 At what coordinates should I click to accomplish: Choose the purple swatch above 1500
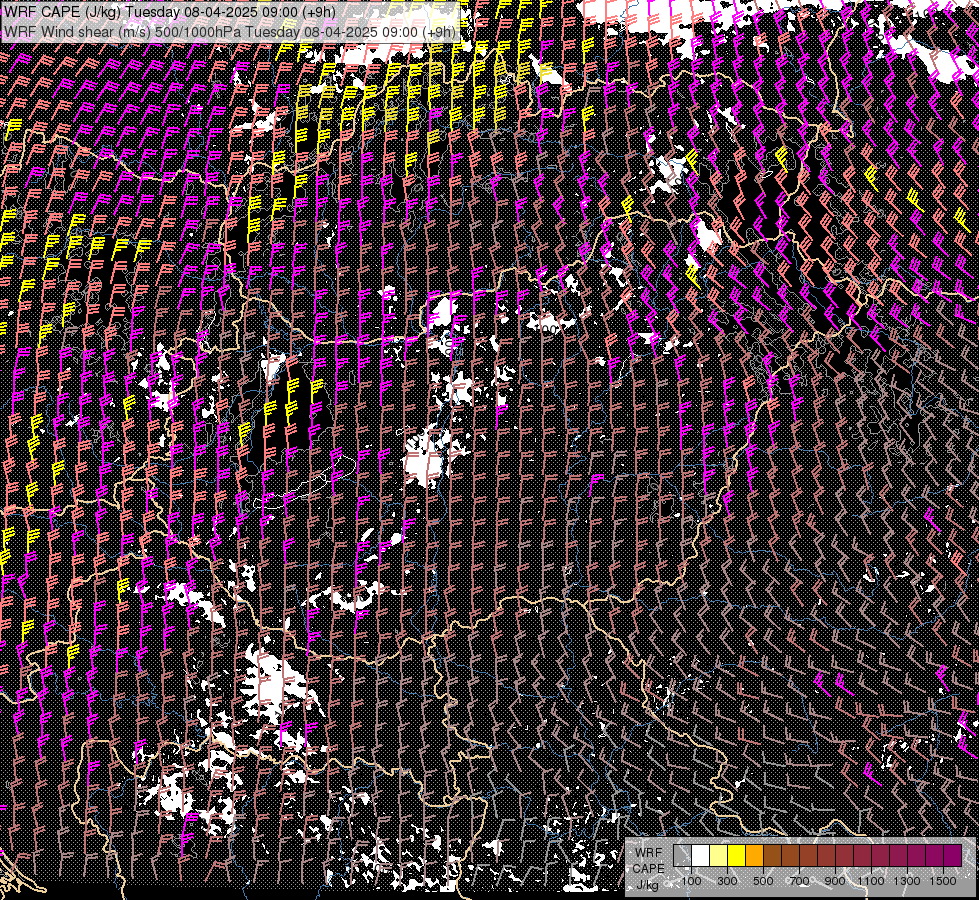953,856
